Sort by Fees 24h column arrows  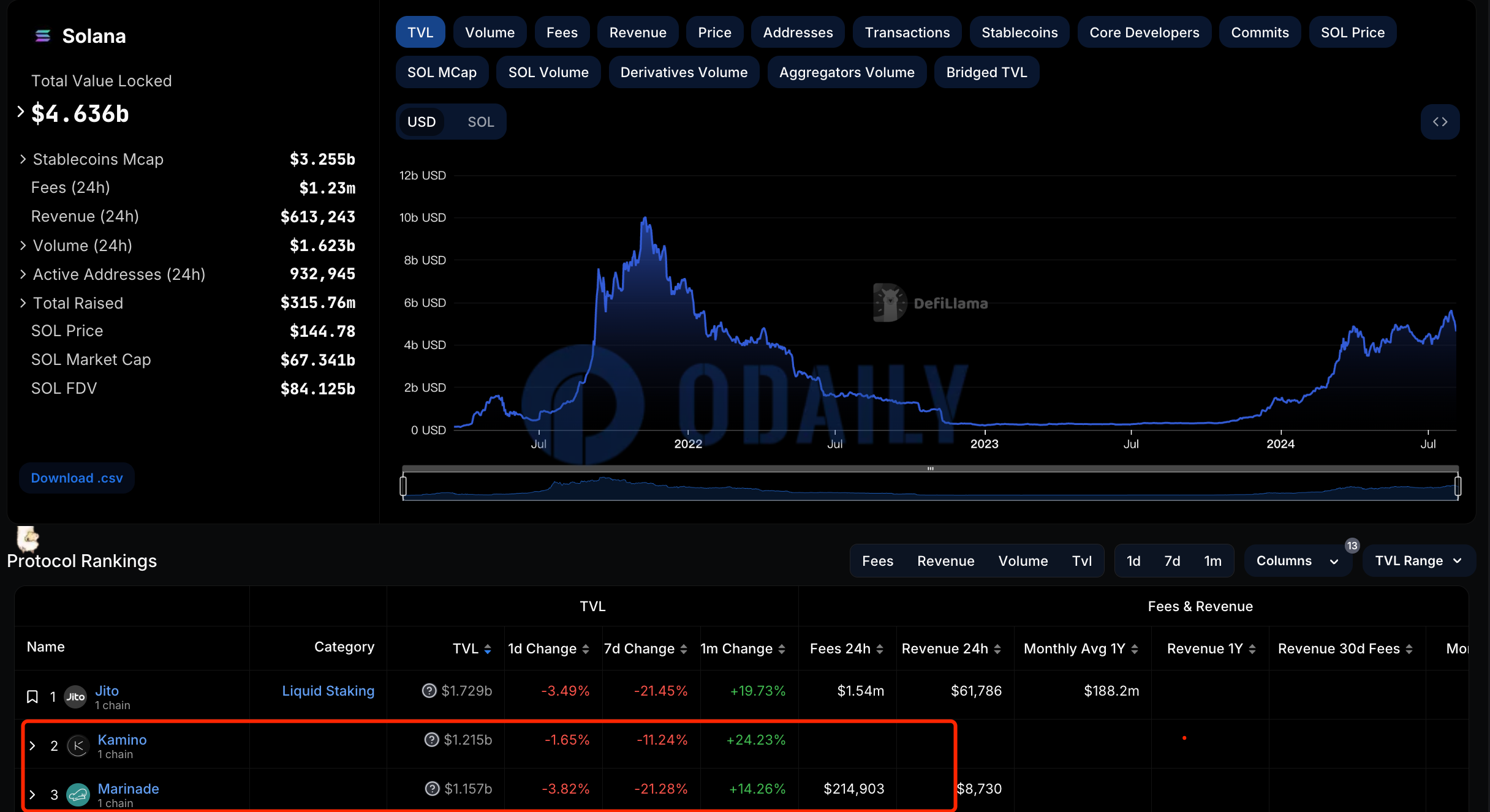pyautogui.click(x=880, y=649)
